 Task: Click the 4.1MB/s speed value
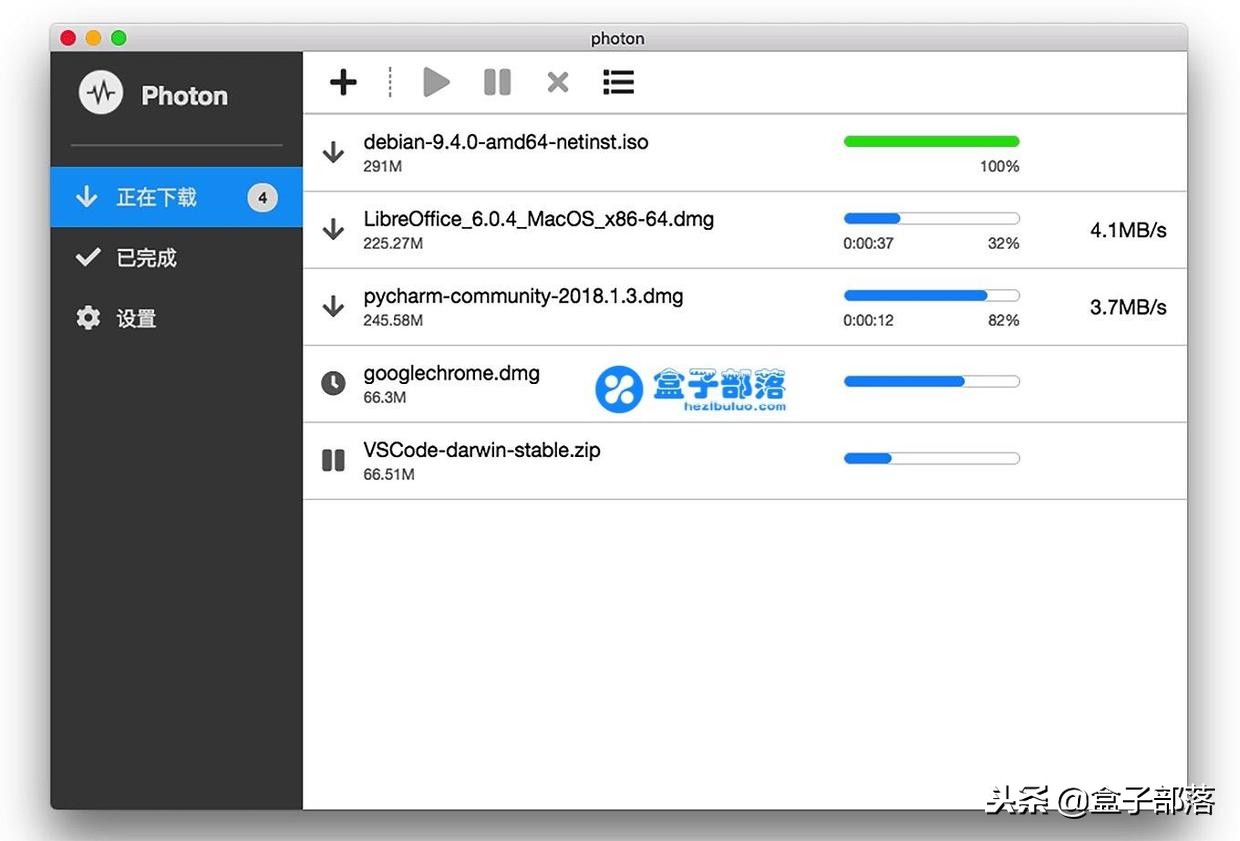(1128, 230)
